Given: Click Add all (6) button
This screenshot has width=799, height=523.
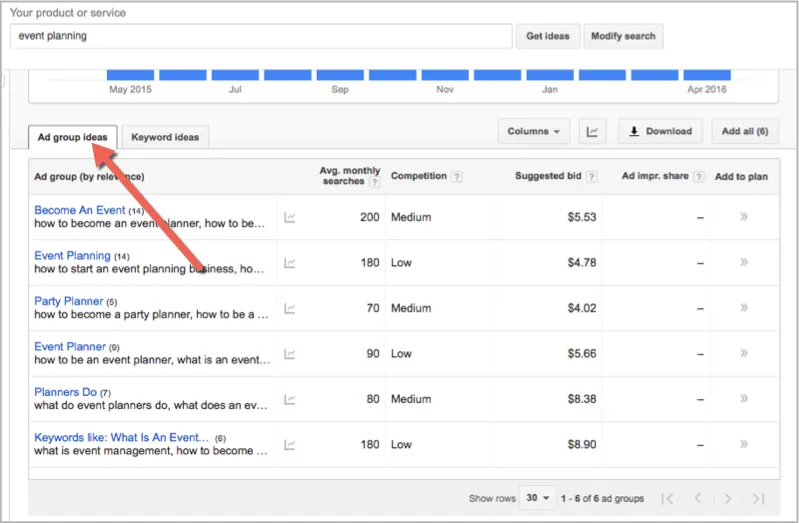Looking at the screenshot, I should (744, 132).
